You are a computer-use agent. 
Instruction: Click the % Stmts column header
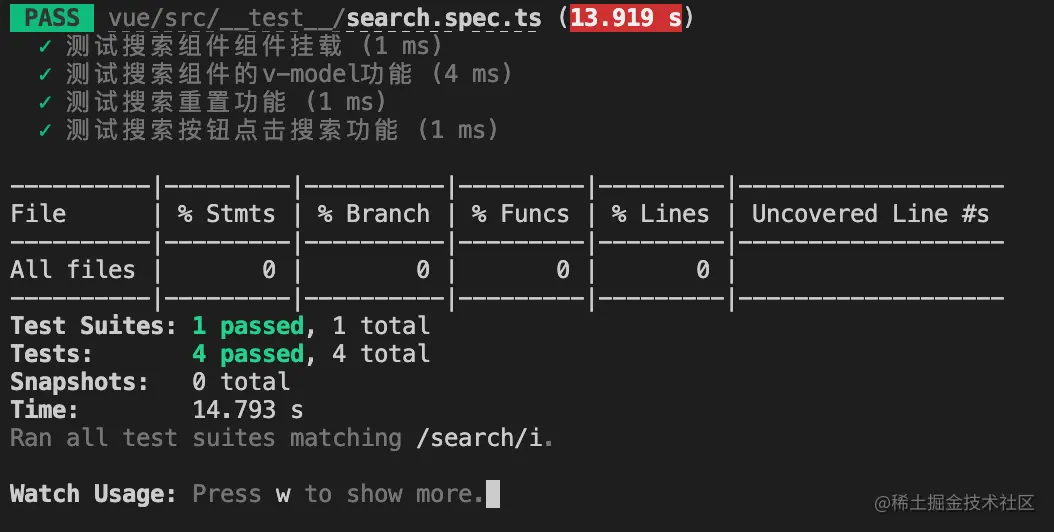[x=226, y=214]
